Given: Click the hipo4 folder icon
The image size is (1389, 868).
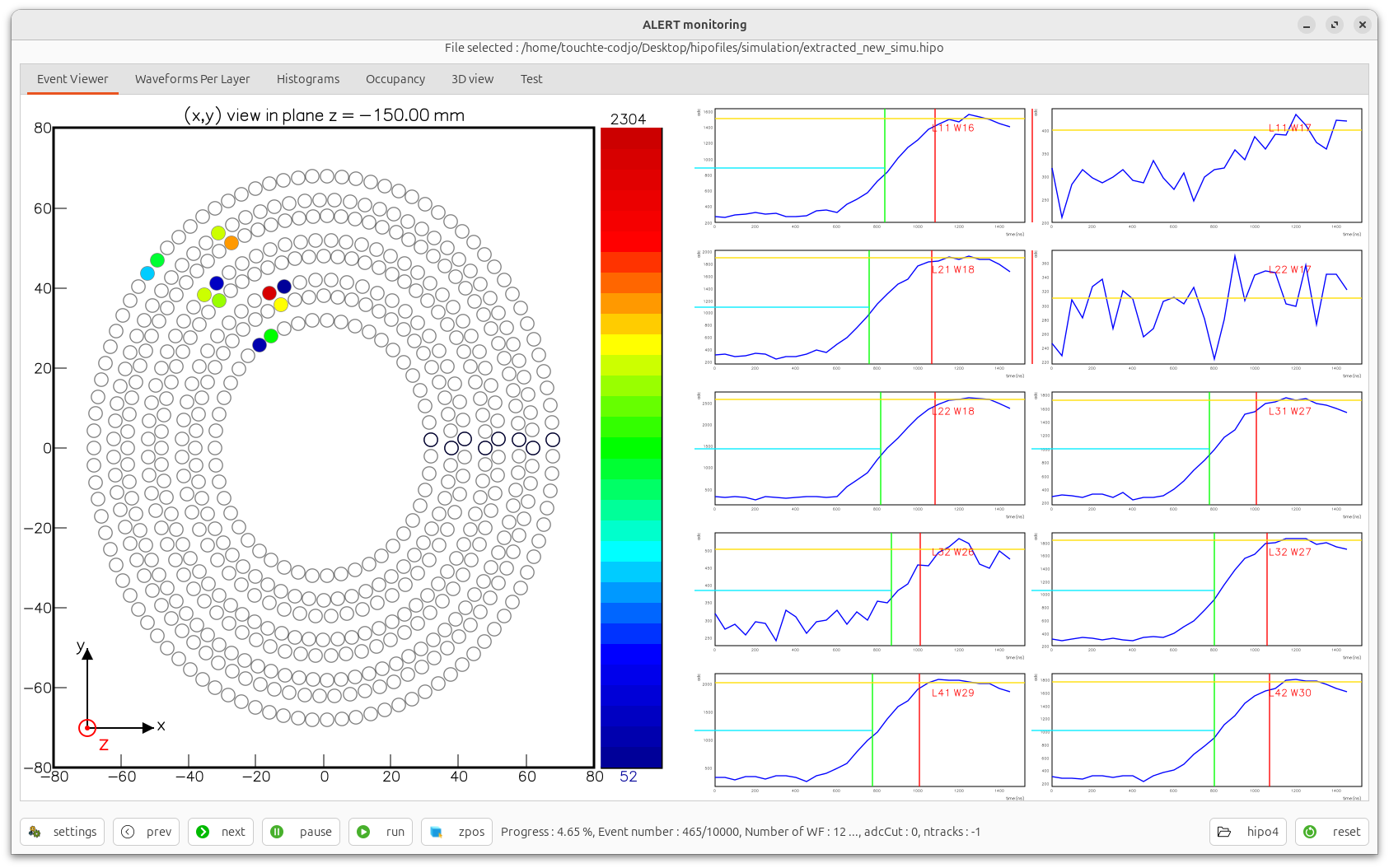Looking at the screenshot, I should (1224, 832).
